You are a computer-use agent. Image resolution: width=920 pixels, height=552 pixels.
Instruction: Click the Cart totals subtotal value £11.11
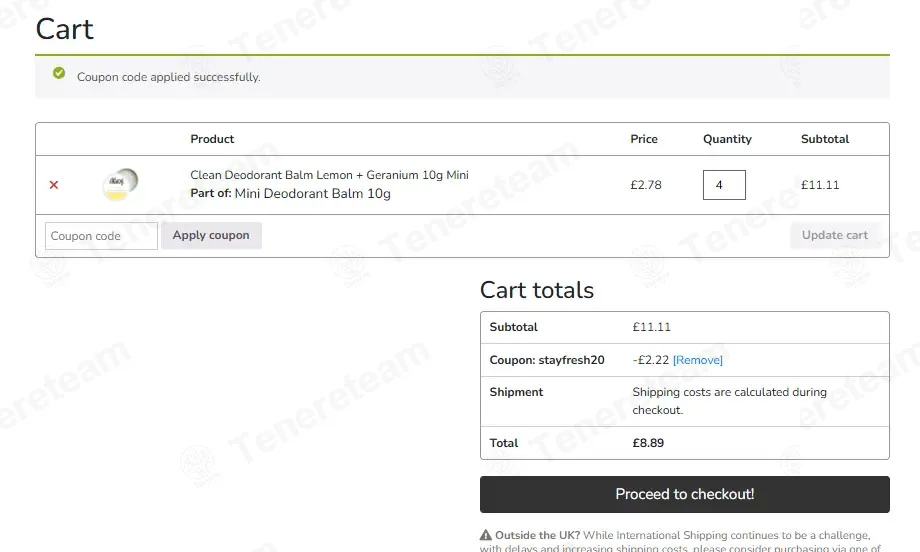pyautogui.click(x=651, y=327)
